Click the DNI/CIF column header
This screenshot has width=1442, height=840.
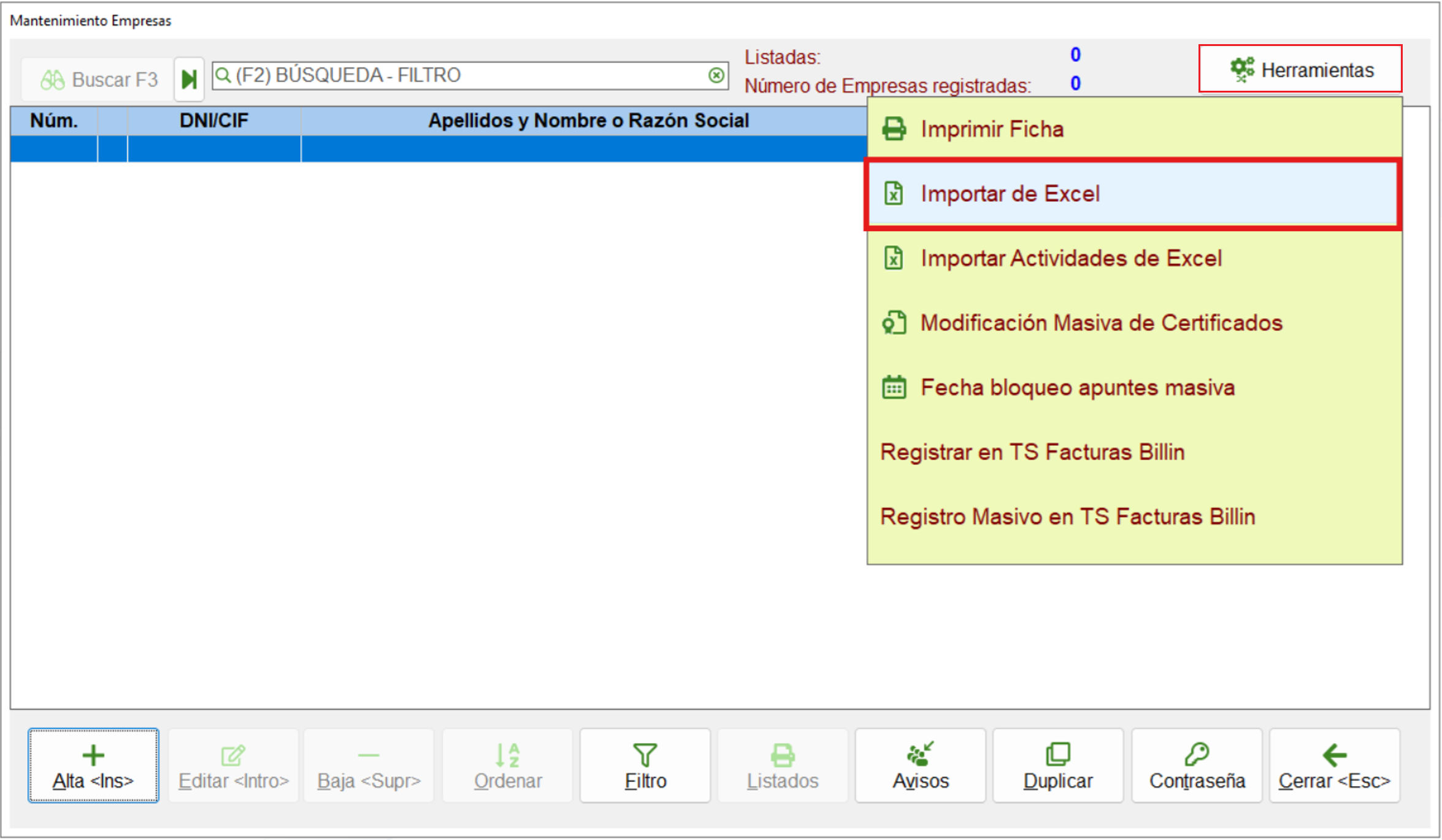coord(214,121)
